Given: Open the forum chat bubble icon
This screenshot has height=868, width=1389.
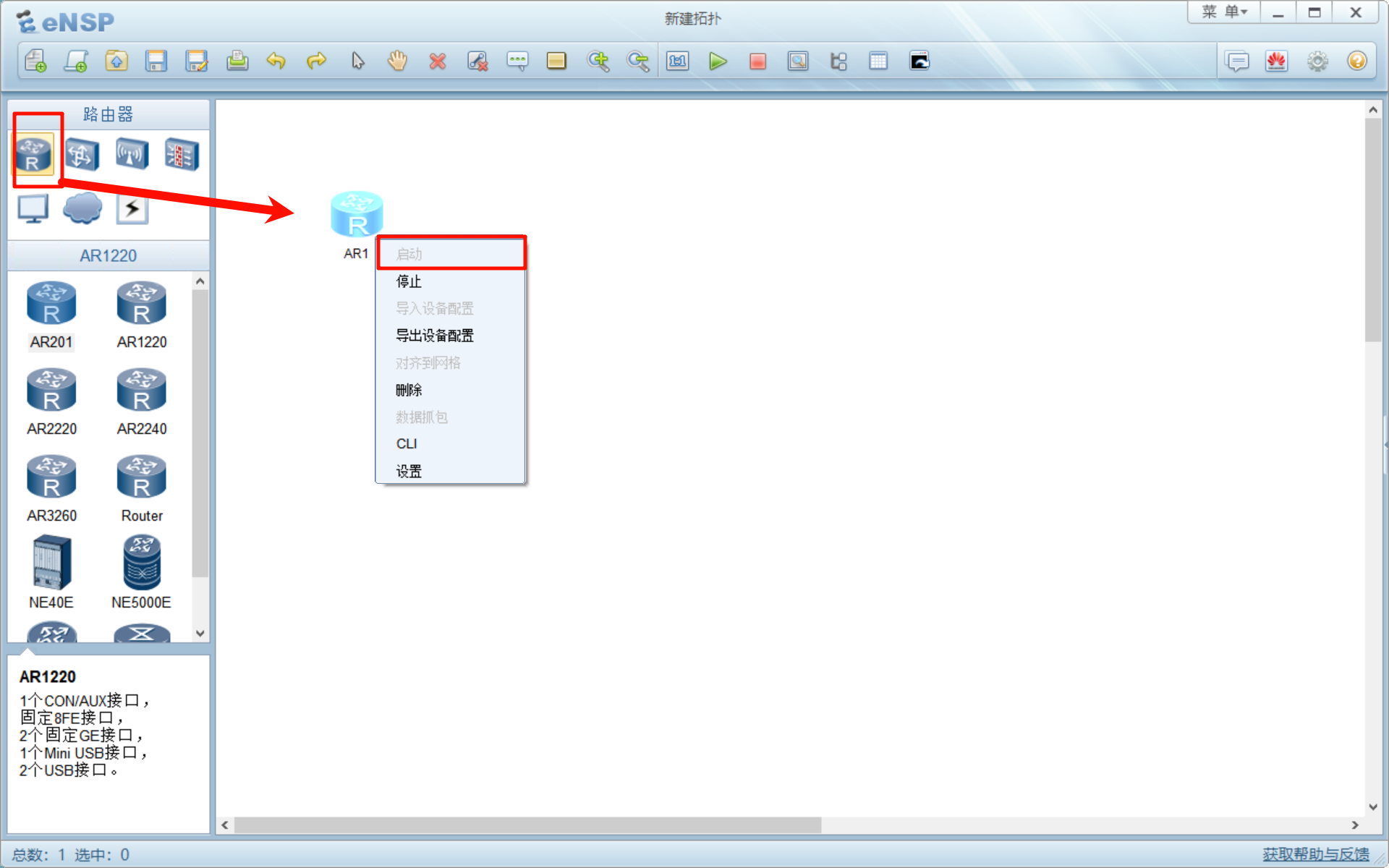Looking at the screenshot, I should [1237, 61].
